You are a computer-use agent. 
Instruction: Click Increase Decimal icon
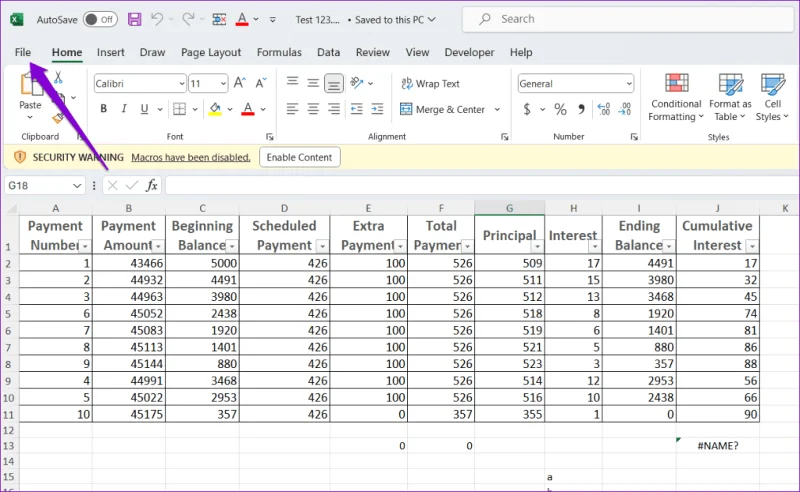604,109
